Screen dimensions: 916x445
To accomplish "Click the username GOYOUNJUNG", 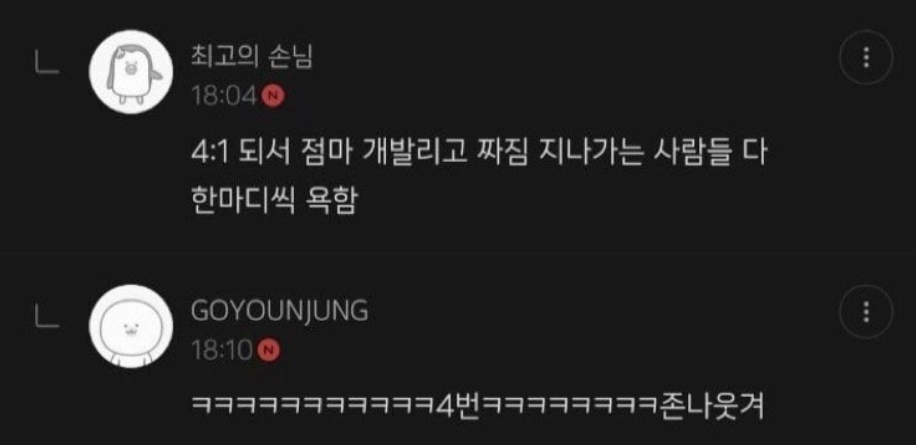I will (280, 311).
